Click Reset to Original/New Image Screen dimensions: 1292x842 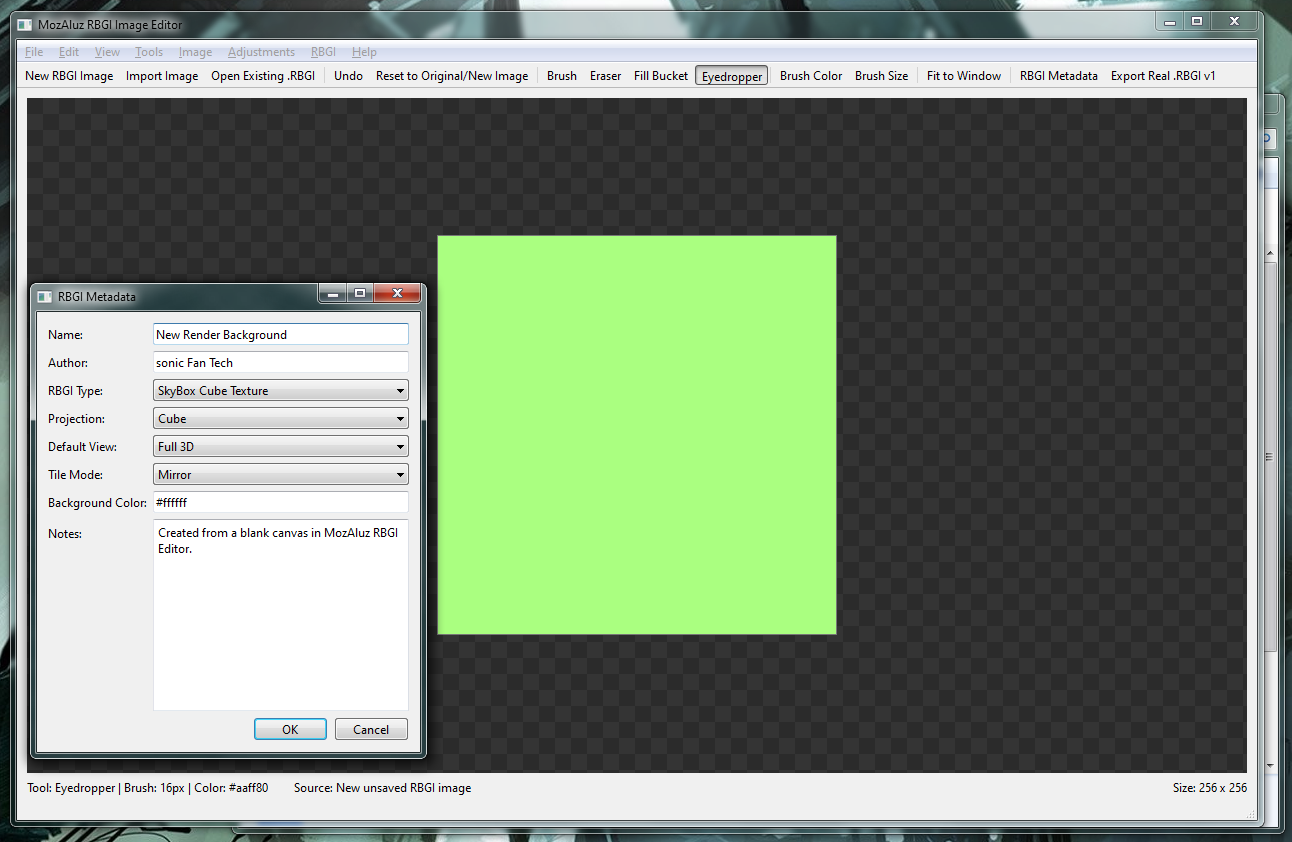[x=452, y=76]
